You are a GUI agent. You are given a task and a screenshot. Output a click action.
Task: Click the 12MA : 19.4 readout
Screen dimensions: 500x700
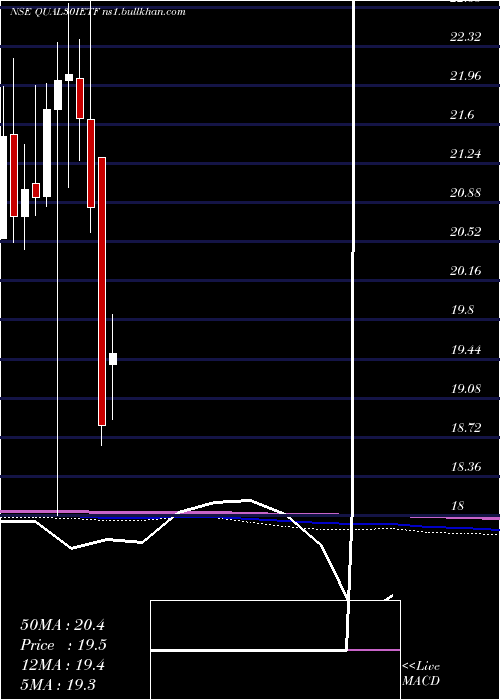(62, 665)
